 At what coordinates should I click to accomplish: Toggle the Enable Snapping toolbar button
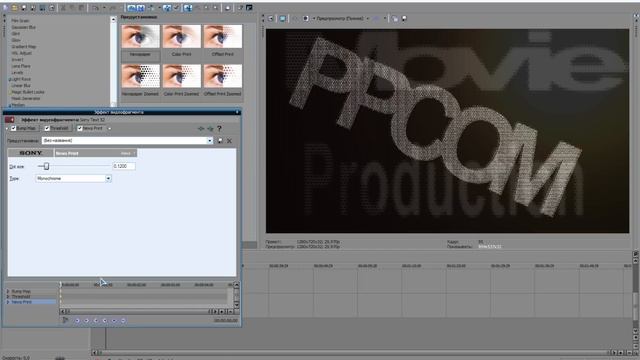pos(131,8)
